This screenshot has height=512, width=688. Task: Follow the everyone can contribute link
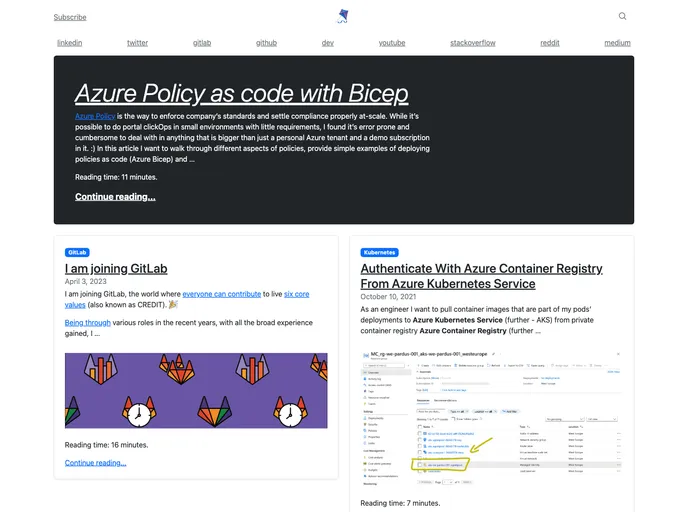click(x=222, y=294)
